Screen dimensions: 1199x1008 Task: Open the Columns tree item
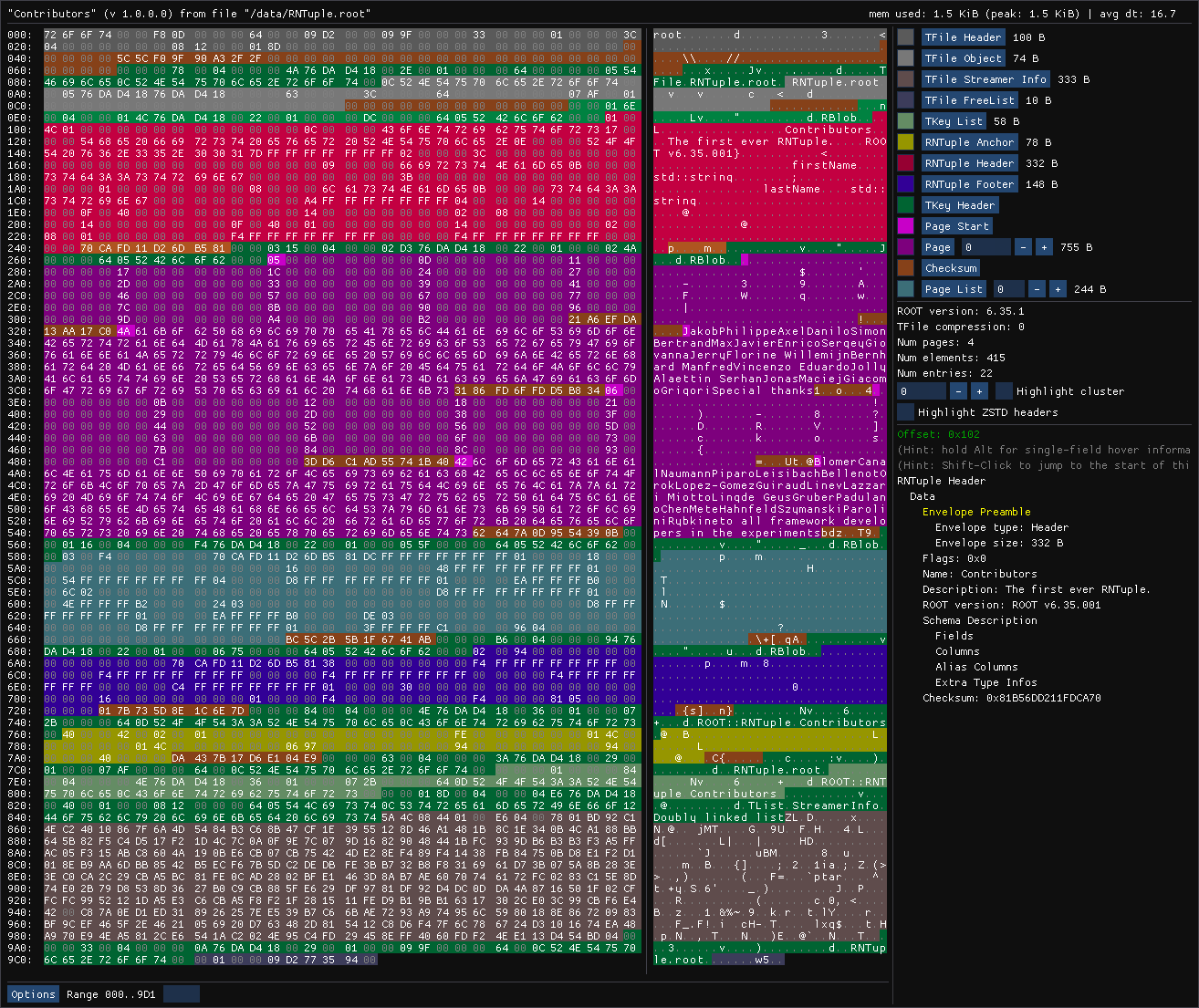click(957, 651)
